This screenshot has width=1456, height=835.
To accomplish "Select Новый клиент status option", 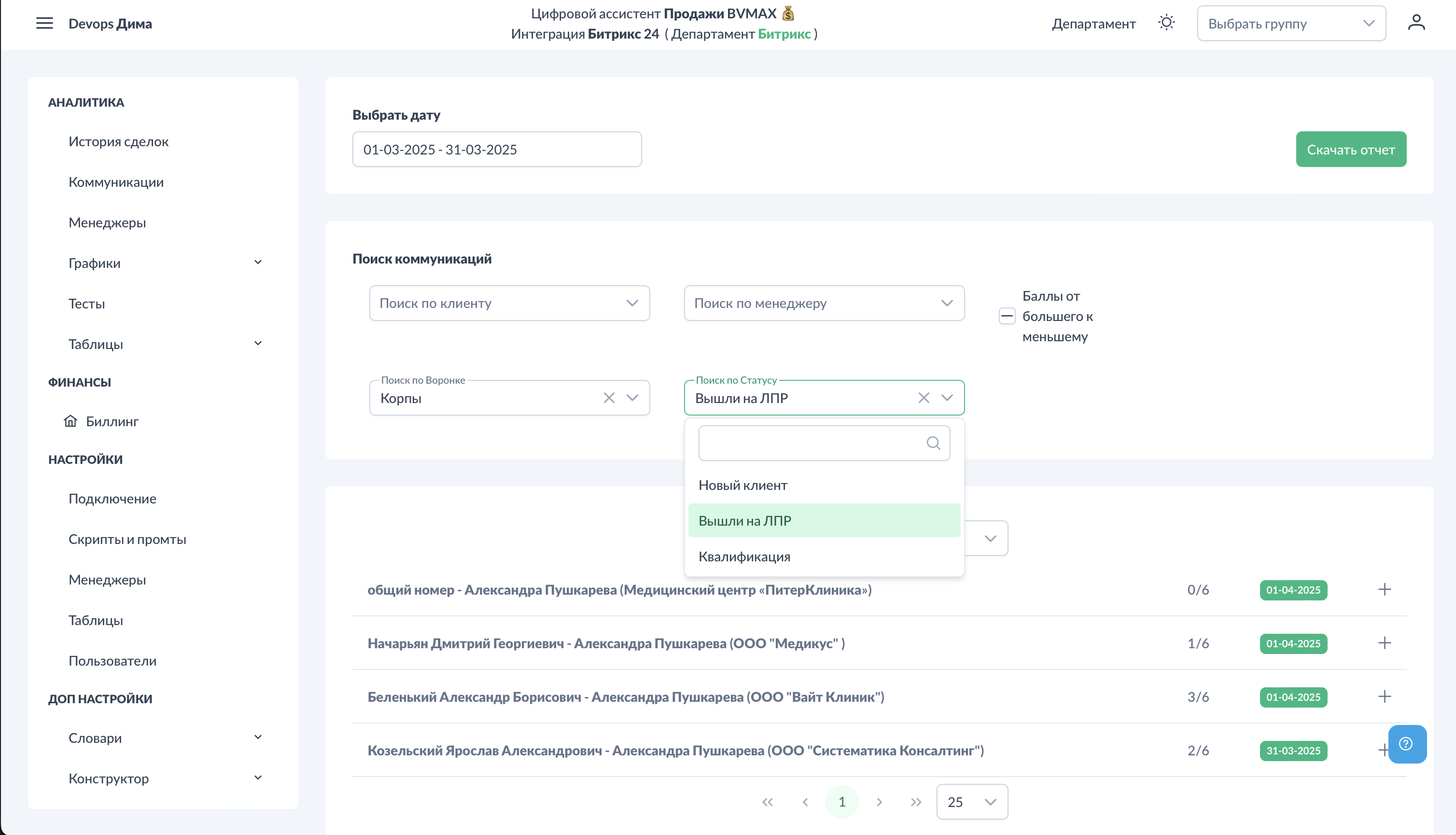I will [x=742, y=485].
